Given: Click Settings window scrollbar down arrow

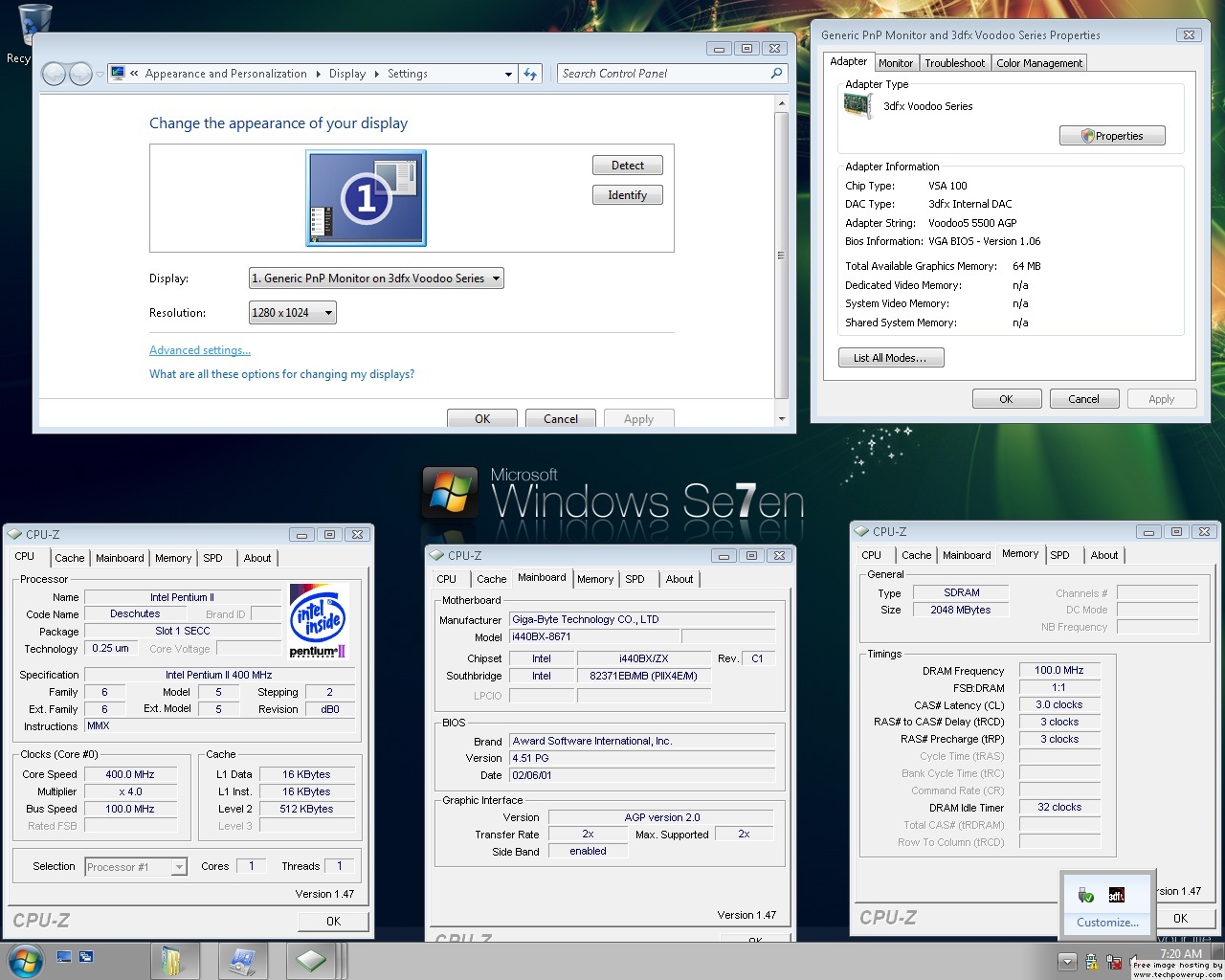Looking at the screenshot, I should tap(781, 419).
